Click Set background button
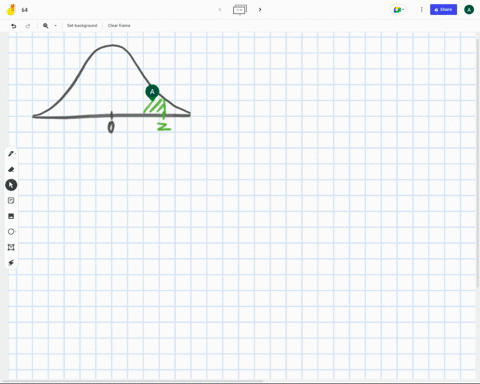Image resolution: width=480 pixels, height=384 pixels. tap(82, 26)
